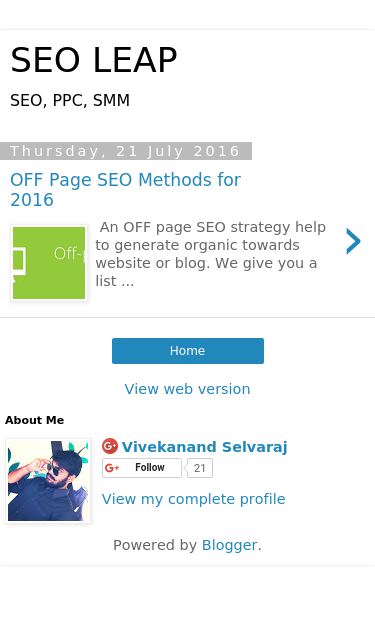The image size is (375, 627).
Task: Open the View web version link
Action: 187,389
